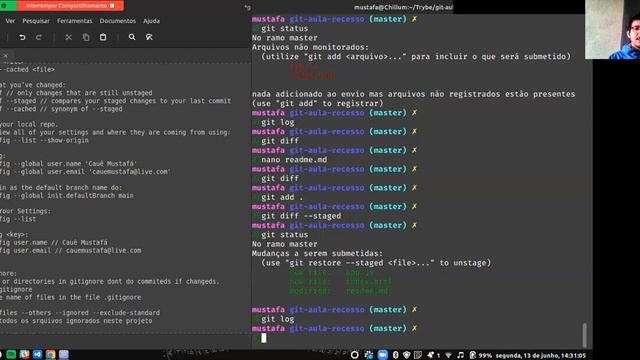Click line 'user.email // cauemustafa@live.com'
640x360 pixels.
click(x=70, y=251)
